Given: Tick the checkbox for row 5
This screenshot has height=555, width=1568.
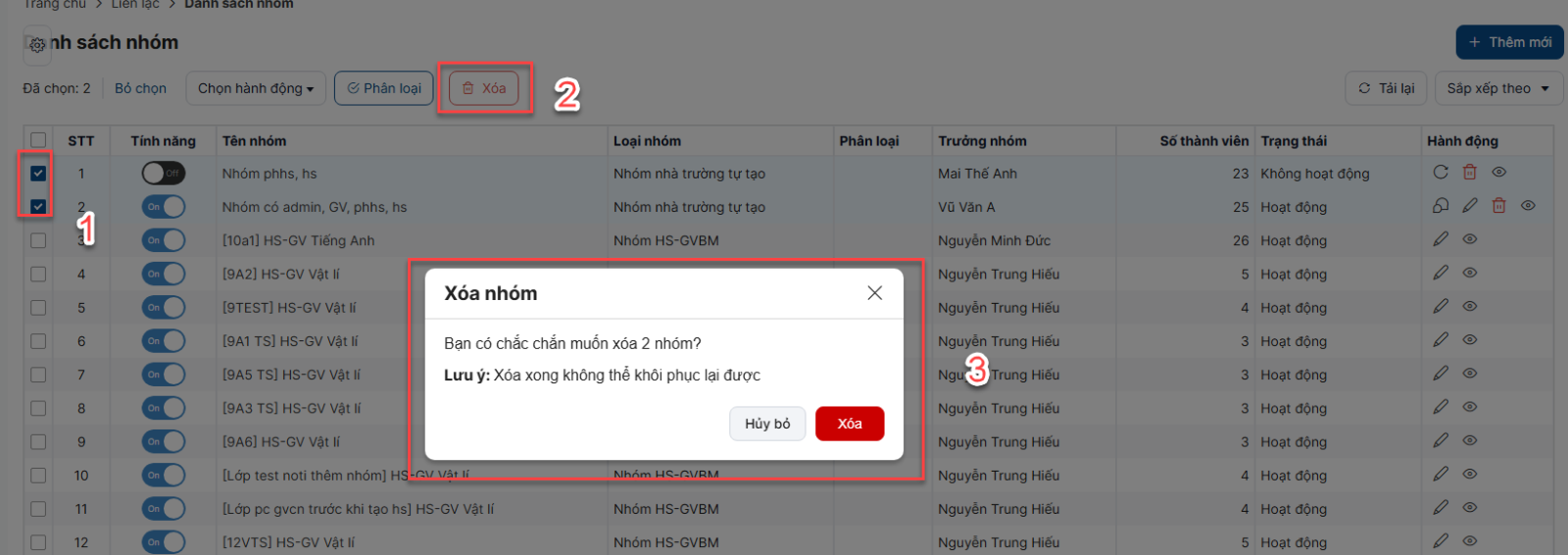Looking at the screenshot, I should (x=38, y=308).
